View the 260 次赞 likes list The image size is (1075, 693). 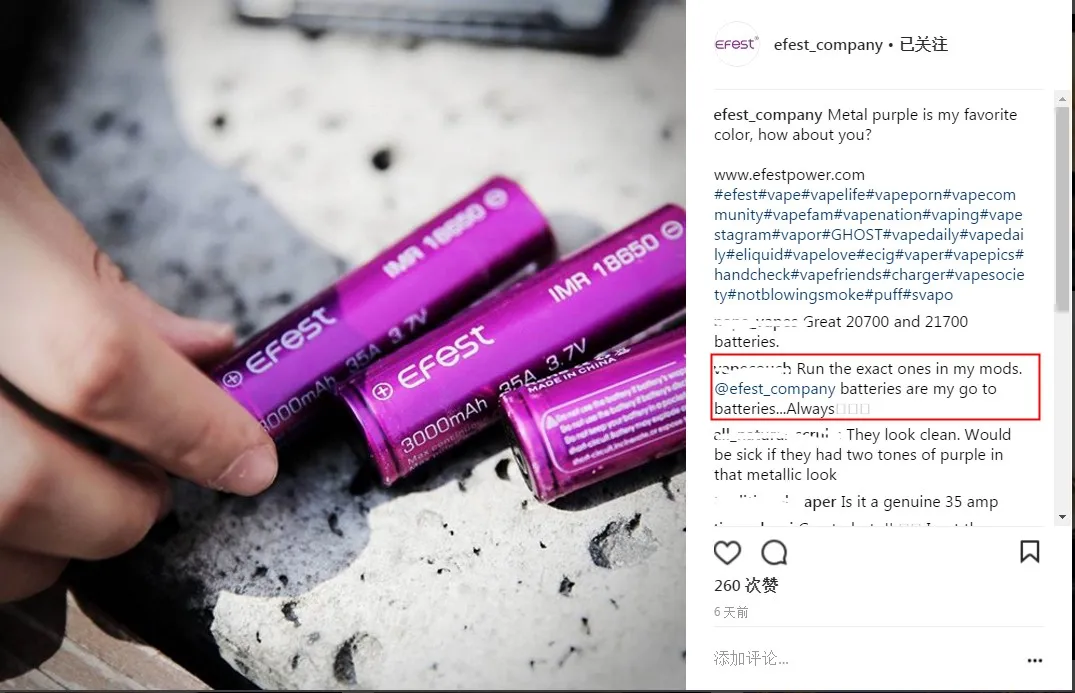tap(746, 585)
